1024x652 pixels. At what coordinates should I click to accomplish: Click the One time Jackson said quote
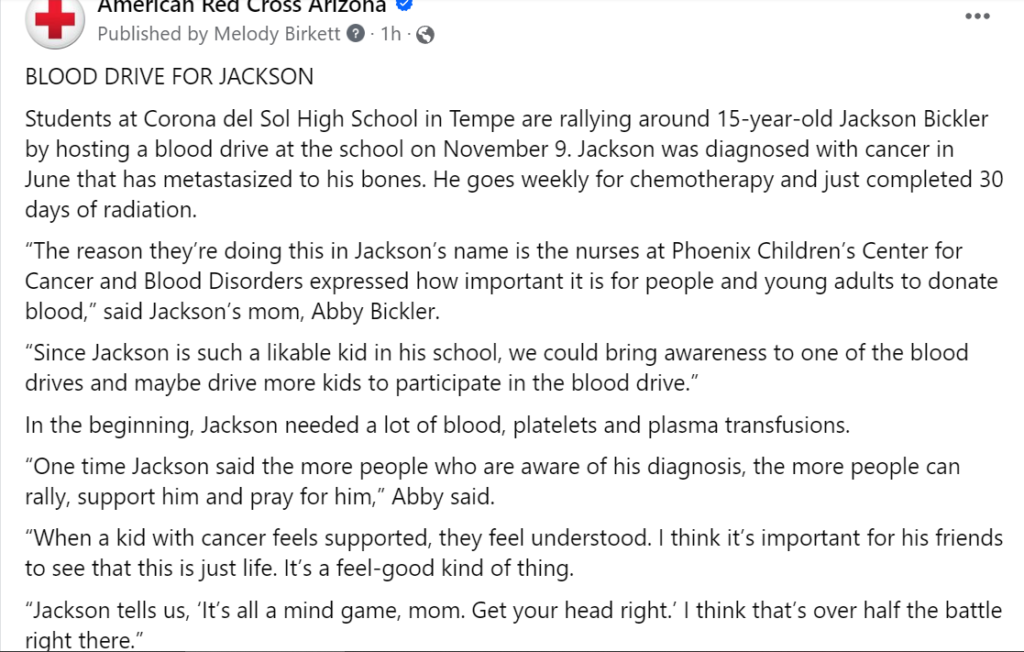point(492,481)
